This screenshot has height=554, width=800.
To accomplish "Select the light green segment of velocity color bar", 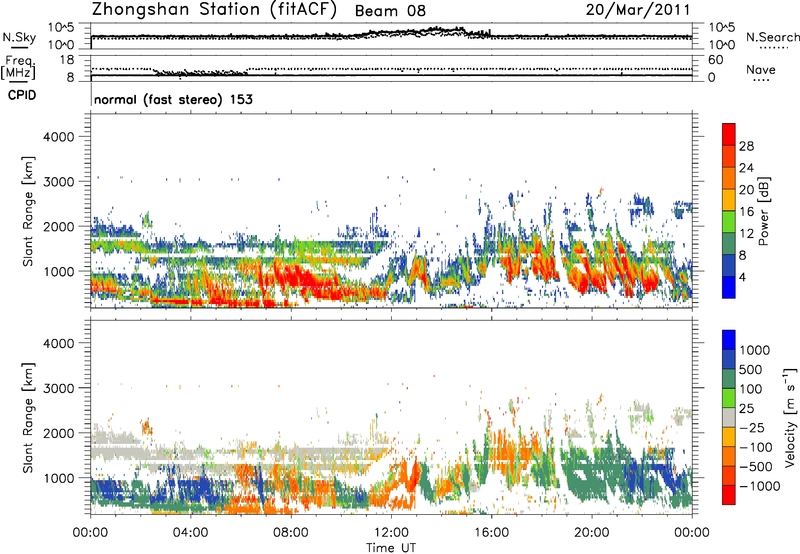I will (729, 398).
